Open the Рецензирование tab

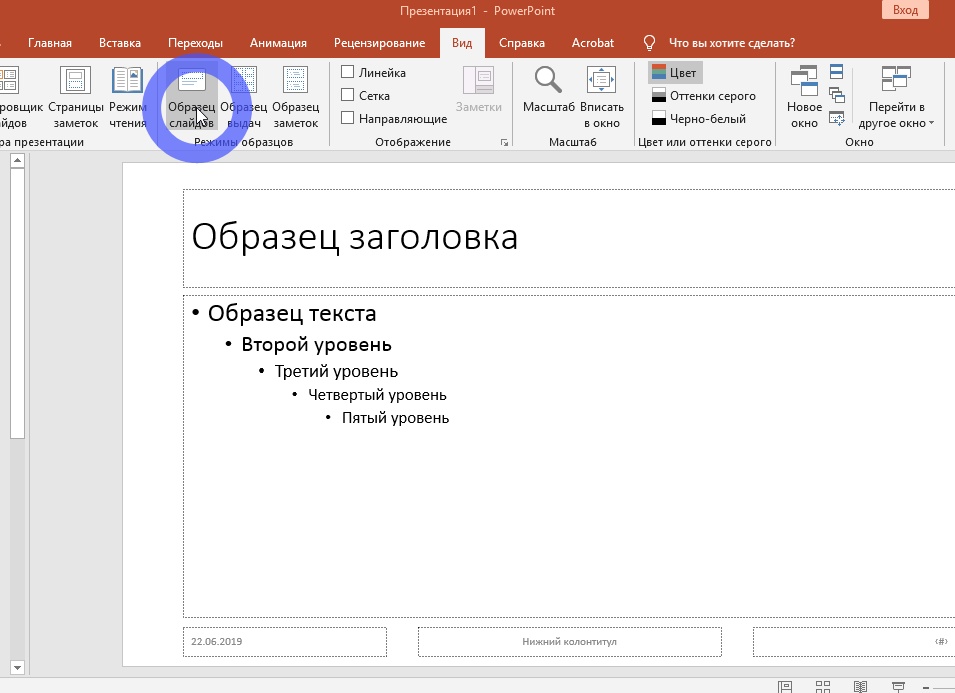click(379, 43)
